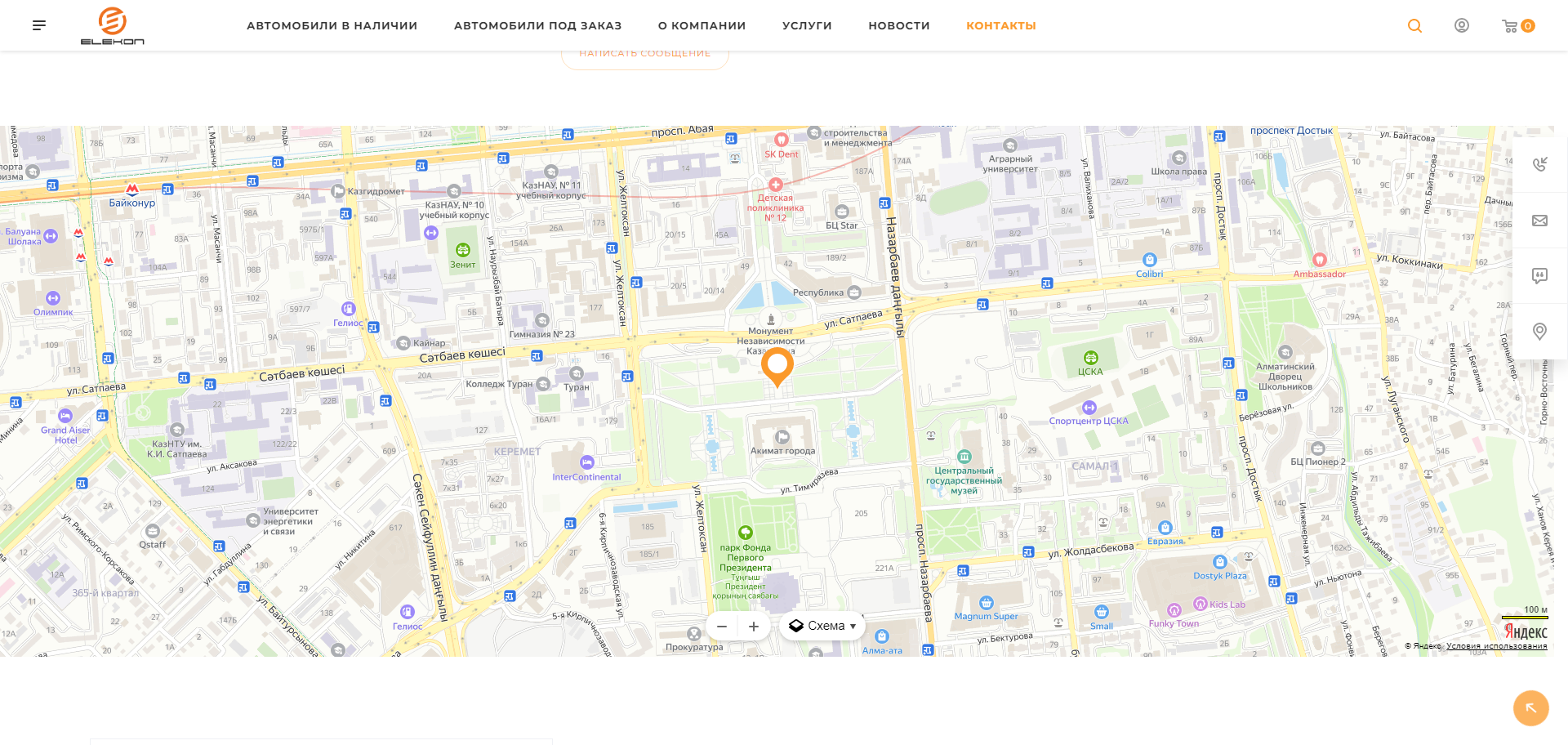Click the Алматинский Дворец Школьников marker
Screen dimensions: 1568x745
[x=1285, y=353]
